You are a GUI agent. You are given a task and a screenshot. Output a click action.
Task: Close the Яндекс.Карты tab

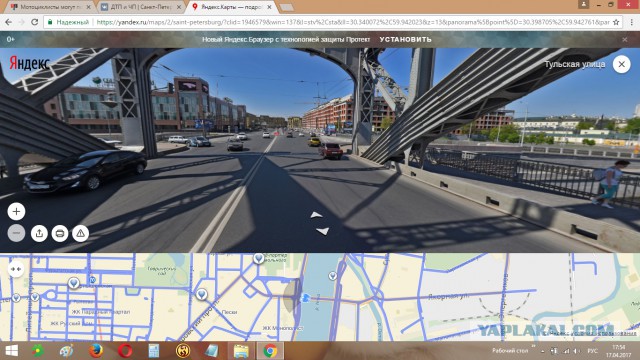269,7
